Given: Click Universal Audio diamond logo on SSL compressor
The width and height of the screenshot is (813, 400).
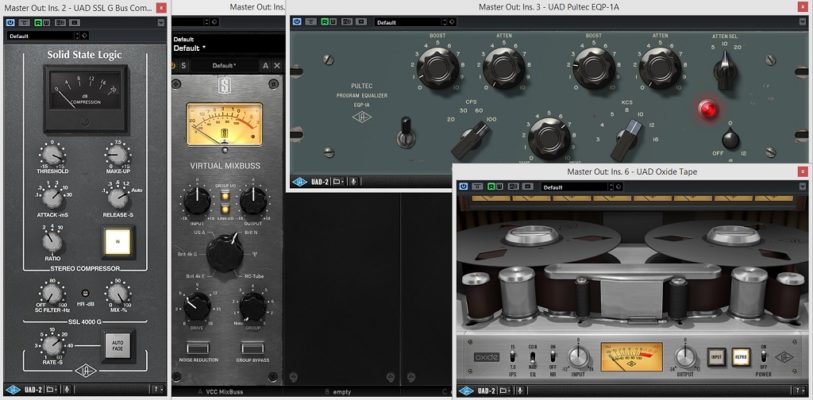Looking at the screenshot, I should point(86,370).
